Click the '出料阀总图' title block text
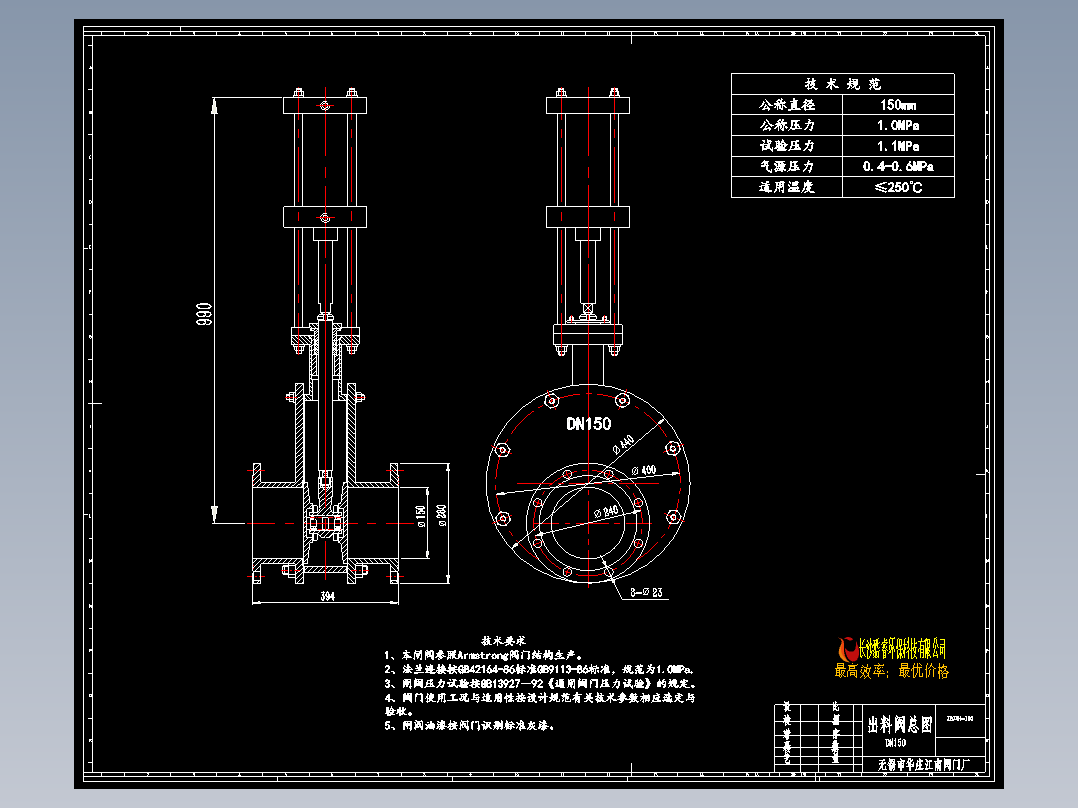1078x808 pixels. tap(899, 725)
